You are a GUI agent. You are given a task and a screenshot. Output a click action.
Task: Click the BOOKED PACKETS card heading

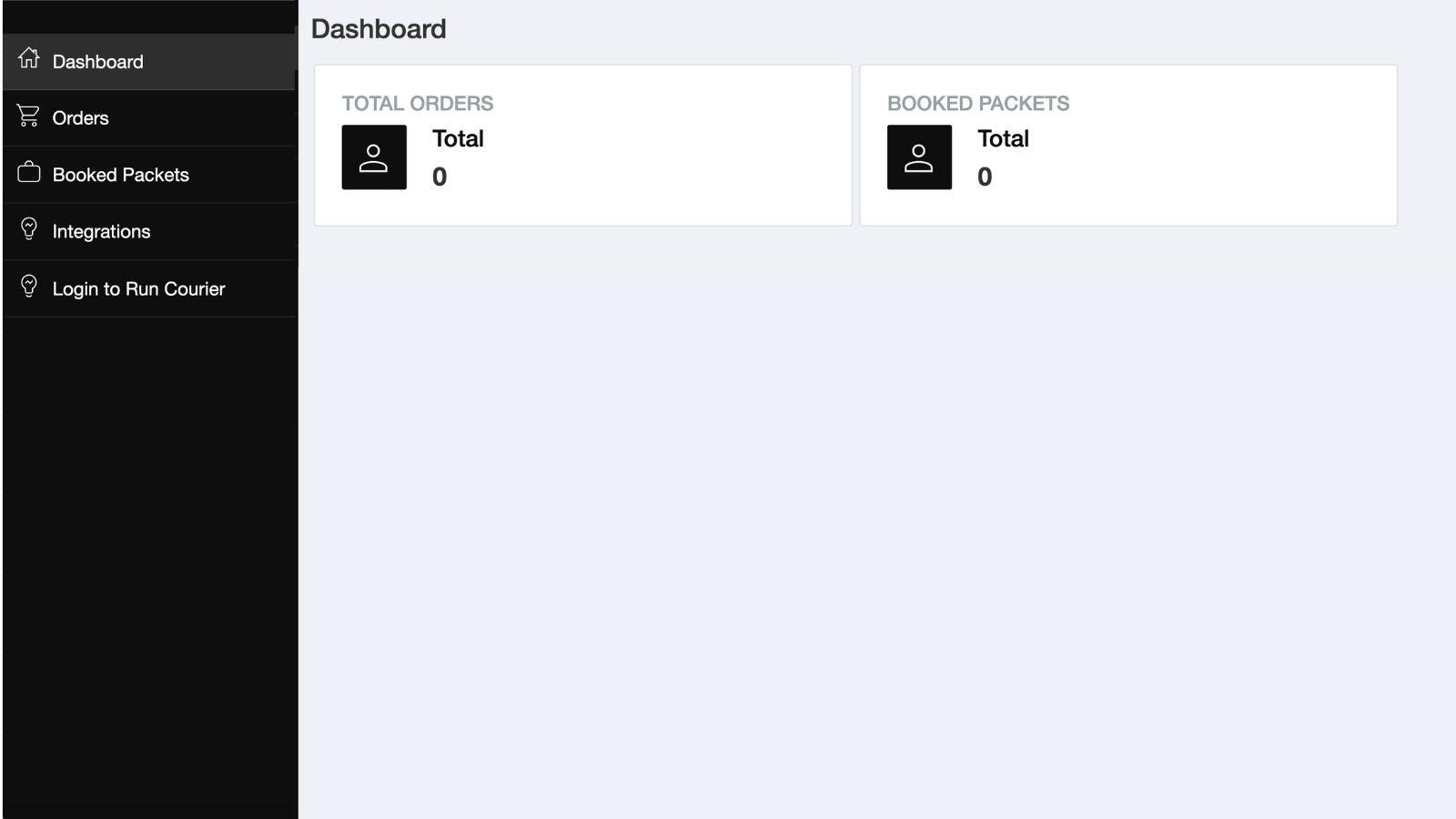point(979,103)
